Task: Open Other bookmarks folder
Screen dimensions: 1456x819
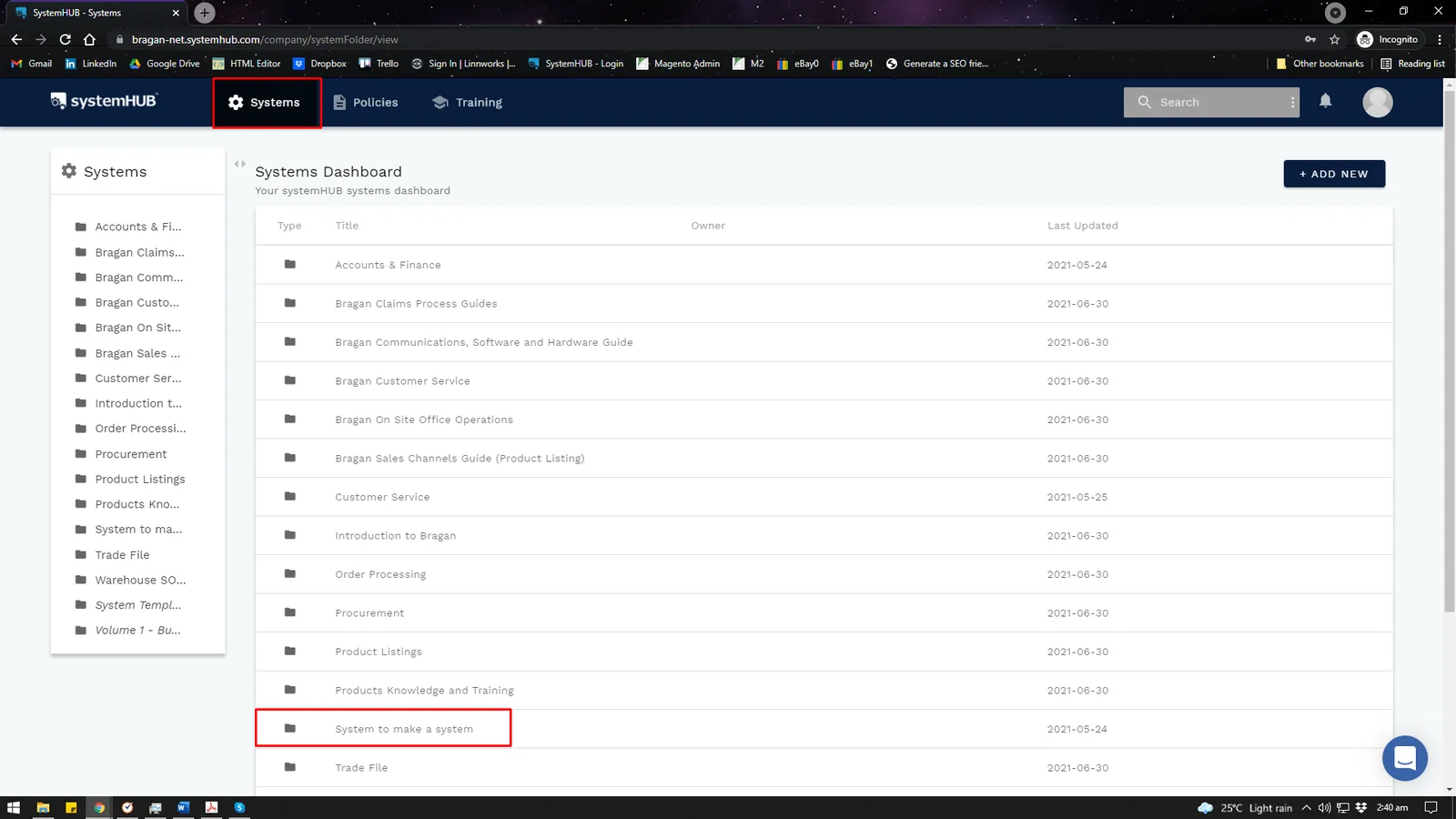Action: (x=1319, y=64)
